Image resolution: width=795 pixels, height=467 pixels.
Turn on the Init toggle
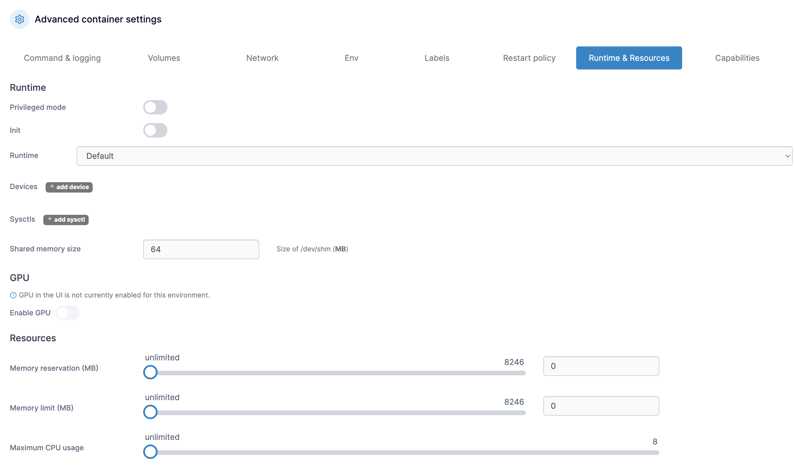click(x=155, y=130)
